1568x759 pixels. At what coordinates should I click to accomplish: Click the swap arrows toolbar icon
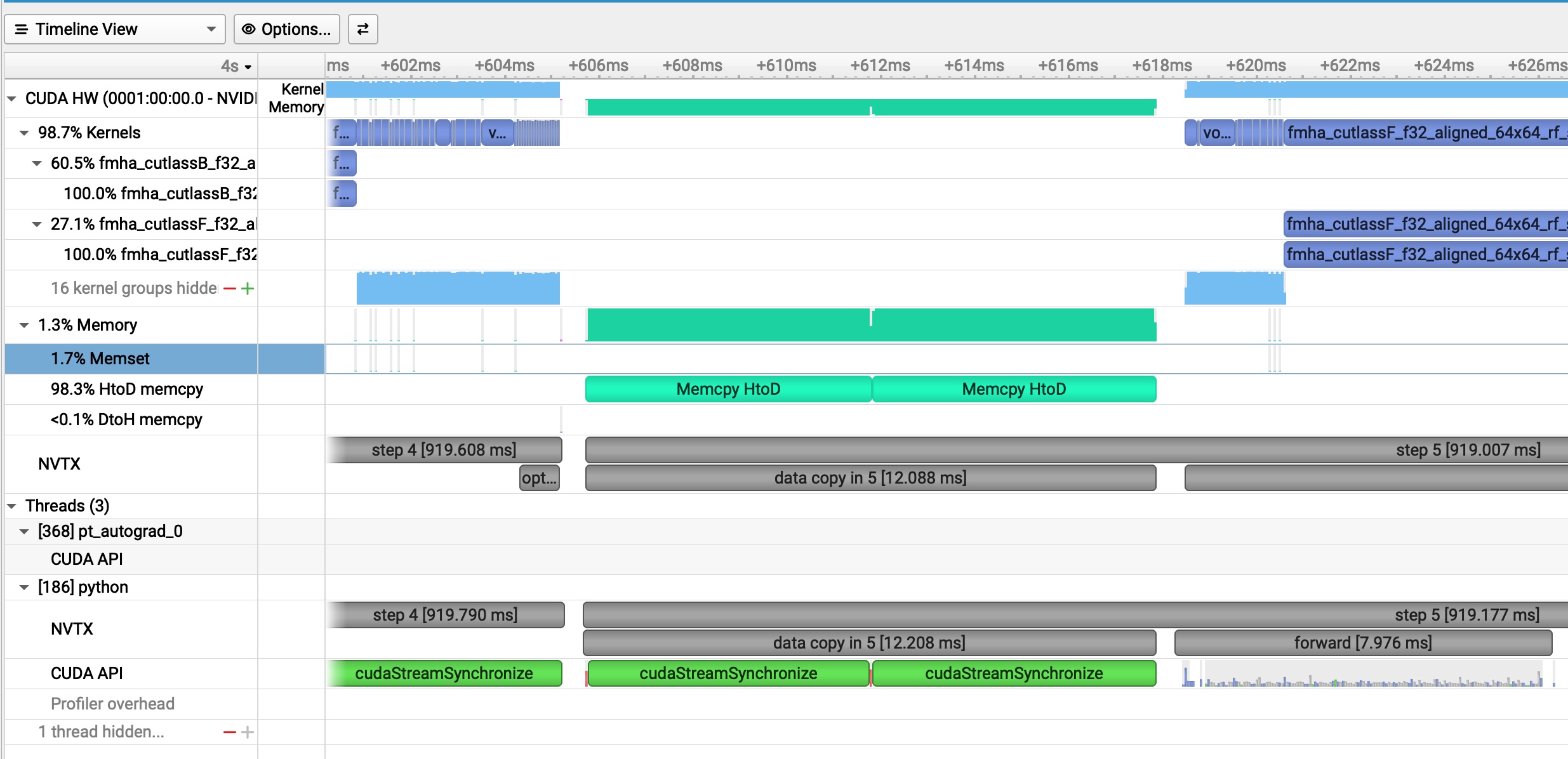(x=362, y=29)
